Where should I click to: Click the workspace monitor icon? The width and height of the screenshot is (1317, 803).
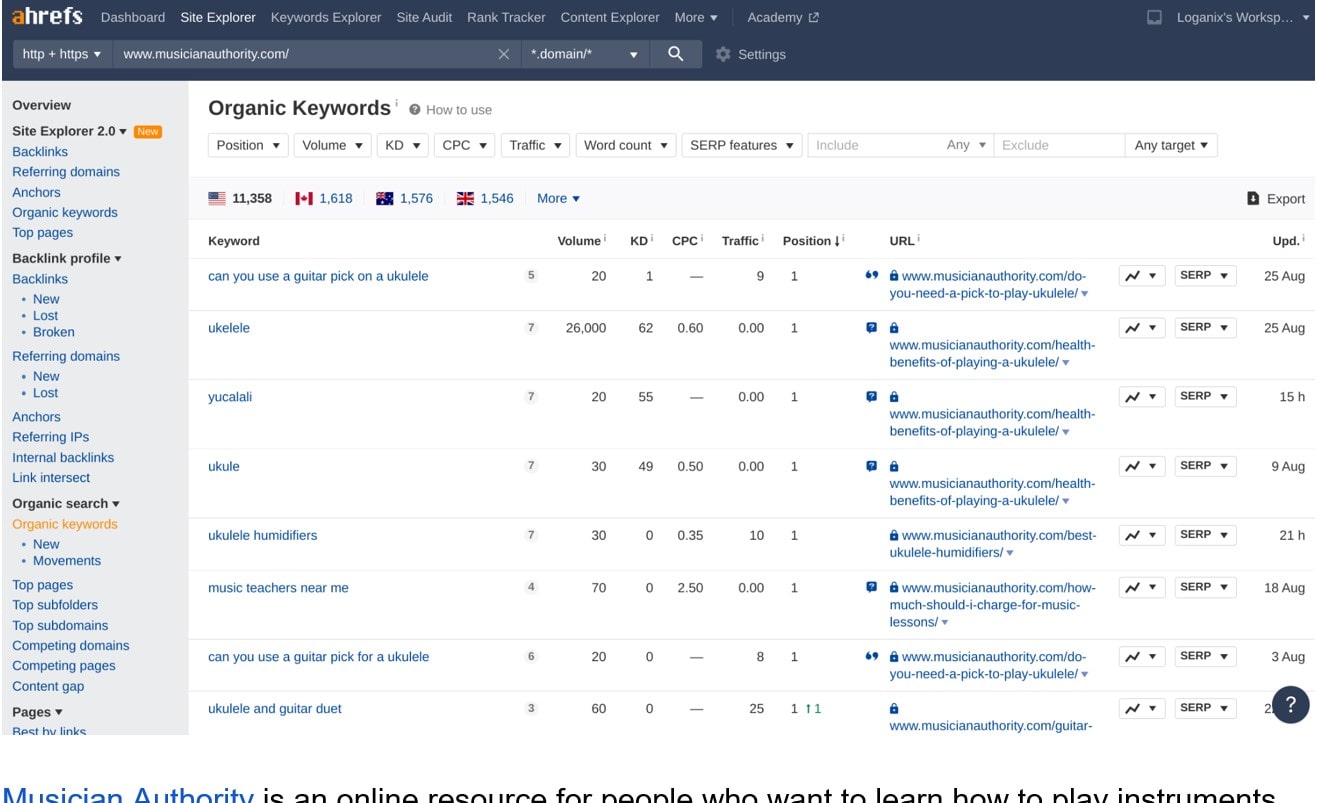click(1155, 17)
